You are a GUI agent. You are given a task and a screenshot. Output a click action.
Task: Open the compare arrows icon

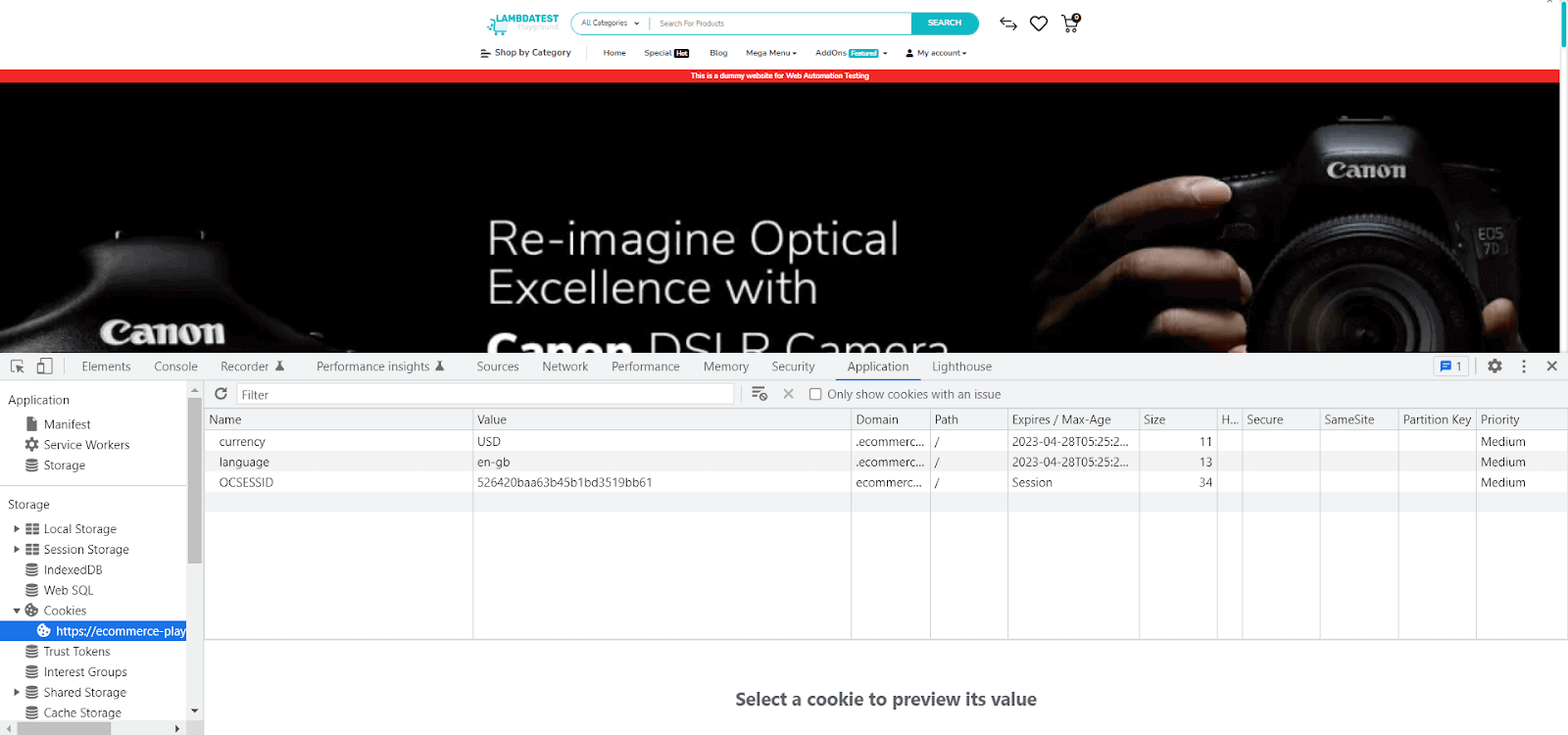[x=1008, y=24]
